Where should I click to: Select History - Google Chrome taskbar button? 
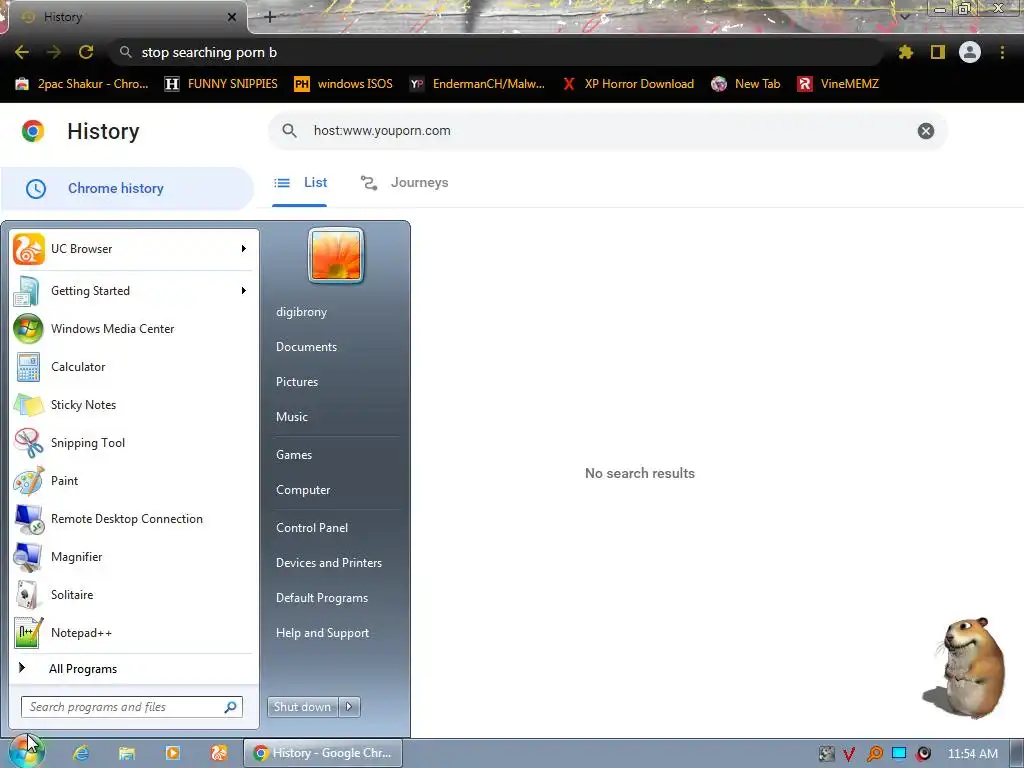click(323, 753)
